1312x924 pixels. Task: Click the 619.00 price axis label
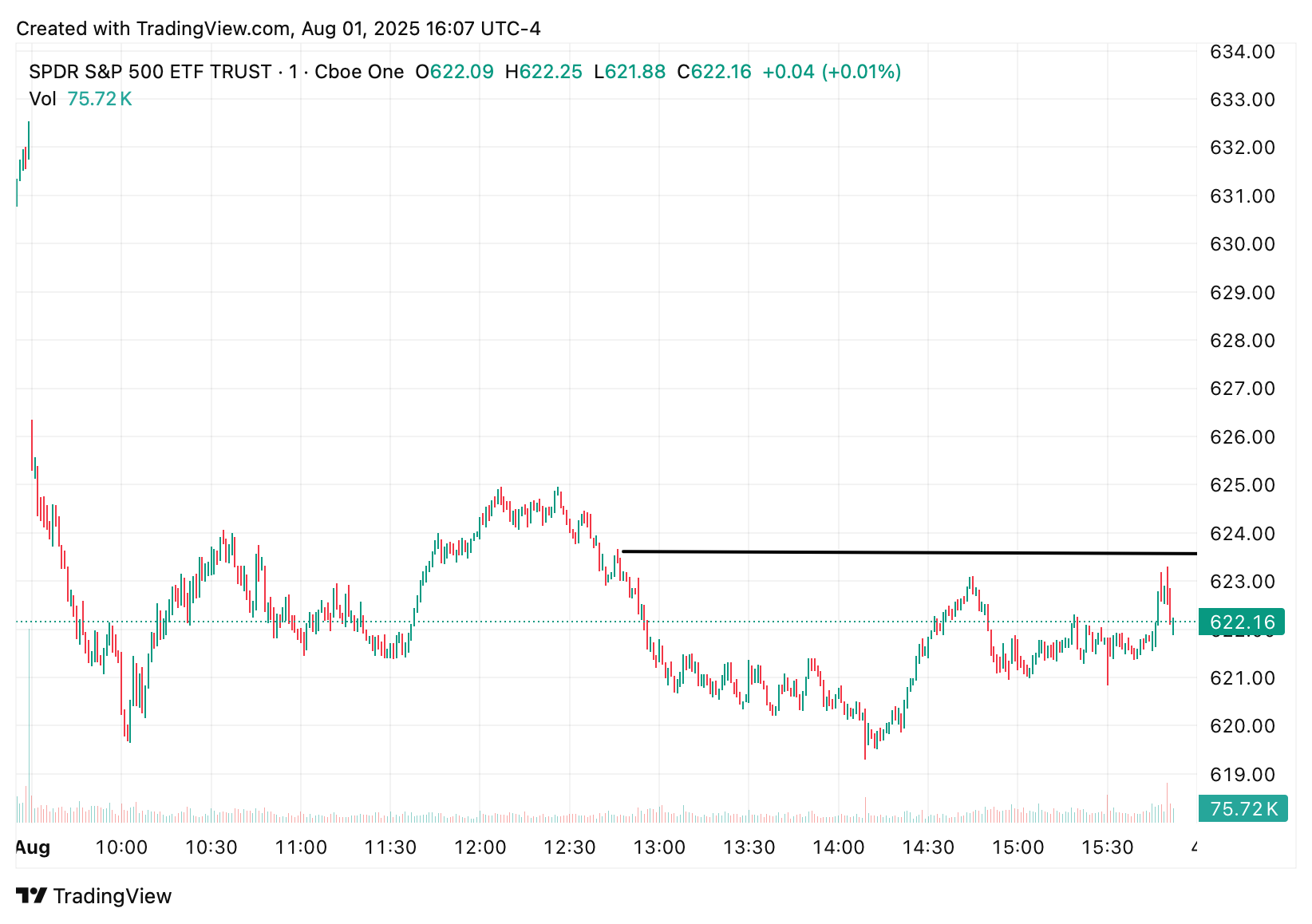(x=1243, y=775)
